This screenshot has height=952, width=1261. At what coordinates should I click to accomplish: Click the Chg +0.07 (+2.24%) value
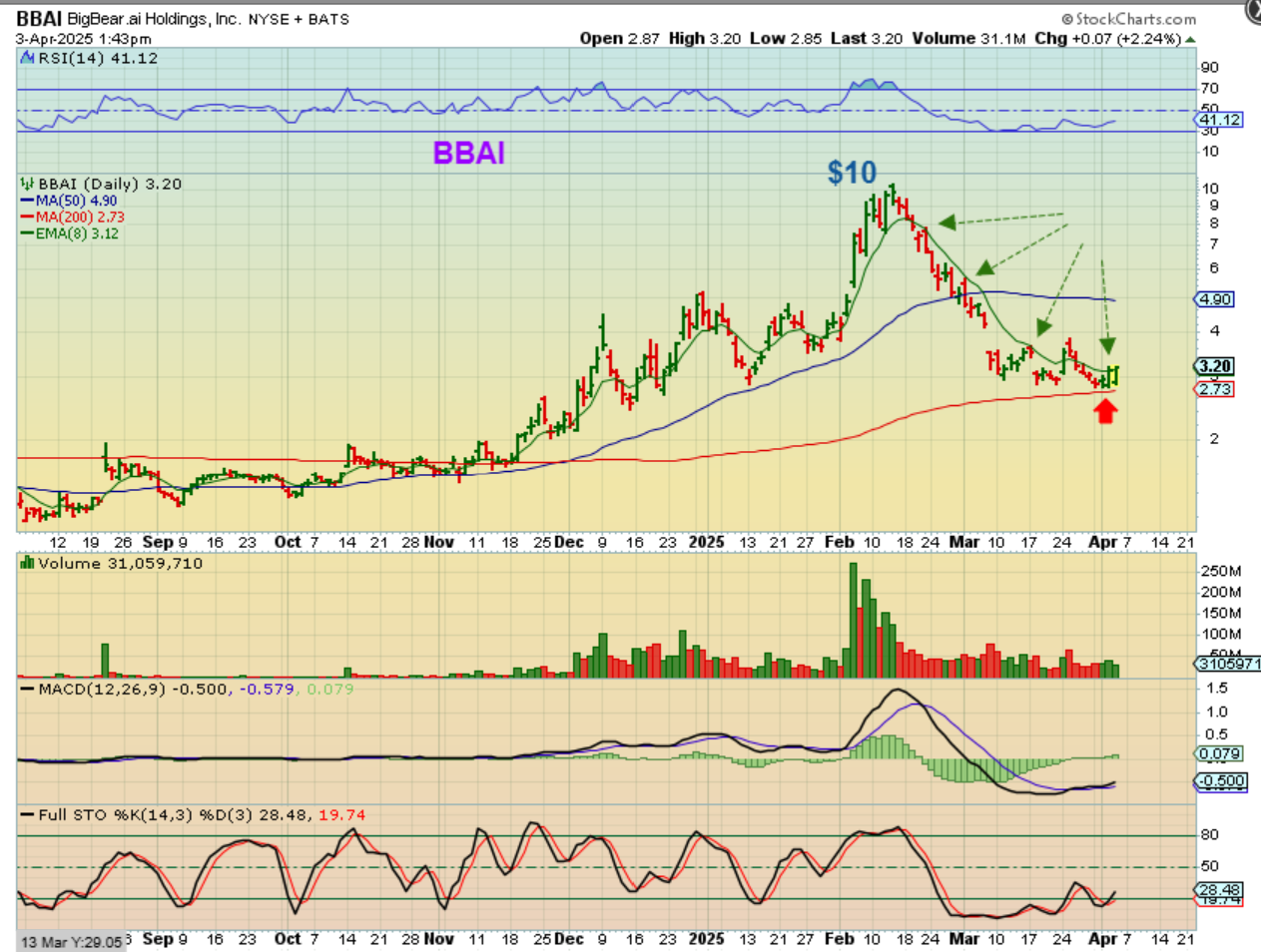coord(1108,38)
